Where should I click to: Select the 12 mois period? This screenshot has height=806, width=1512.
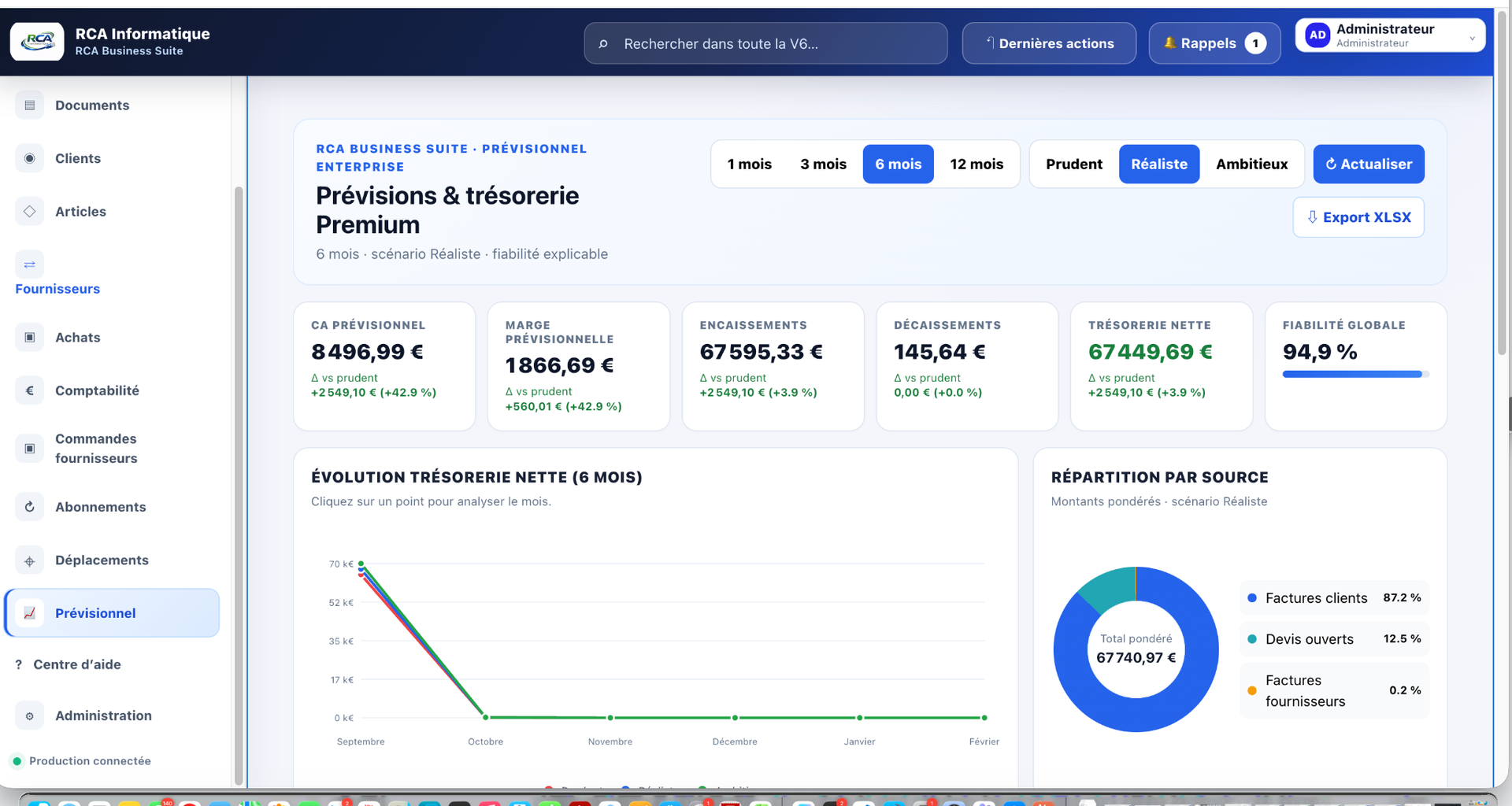[976, 164]
